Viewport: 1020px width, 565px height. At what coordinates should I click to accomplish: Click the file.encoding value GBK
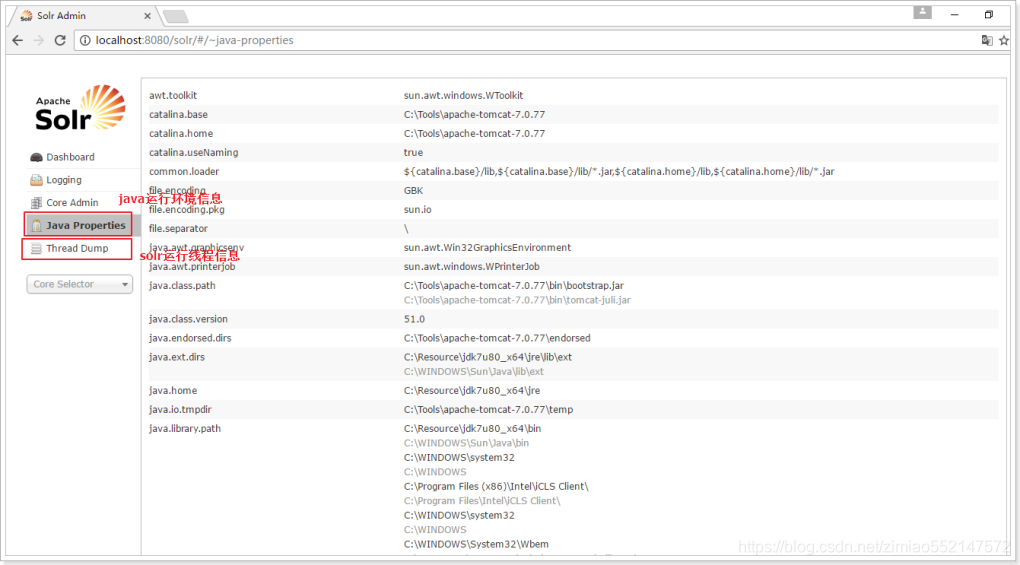pyautogui.click(x=413, y=191)
